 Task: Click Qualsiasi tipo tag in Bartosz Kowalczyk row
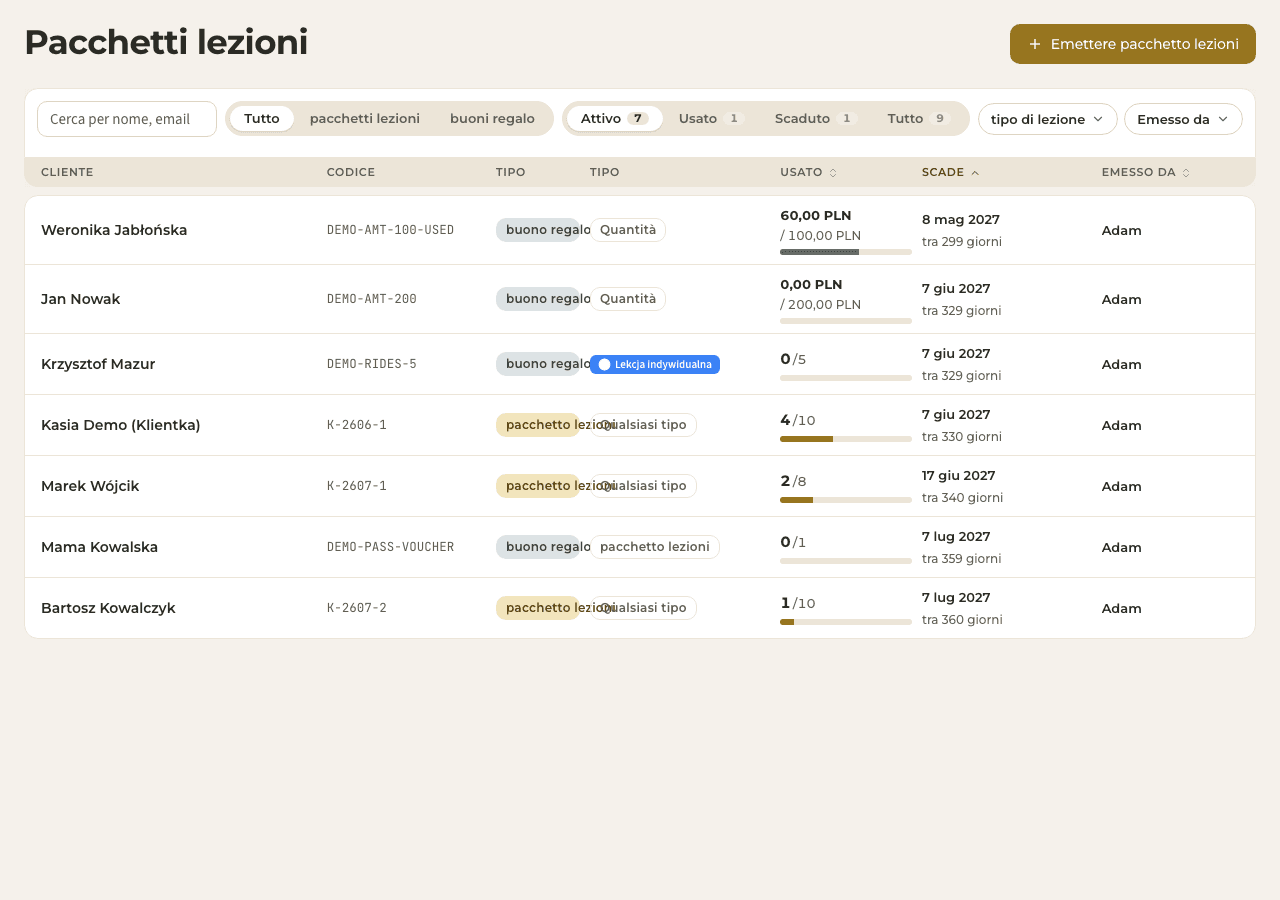(643, 608)
